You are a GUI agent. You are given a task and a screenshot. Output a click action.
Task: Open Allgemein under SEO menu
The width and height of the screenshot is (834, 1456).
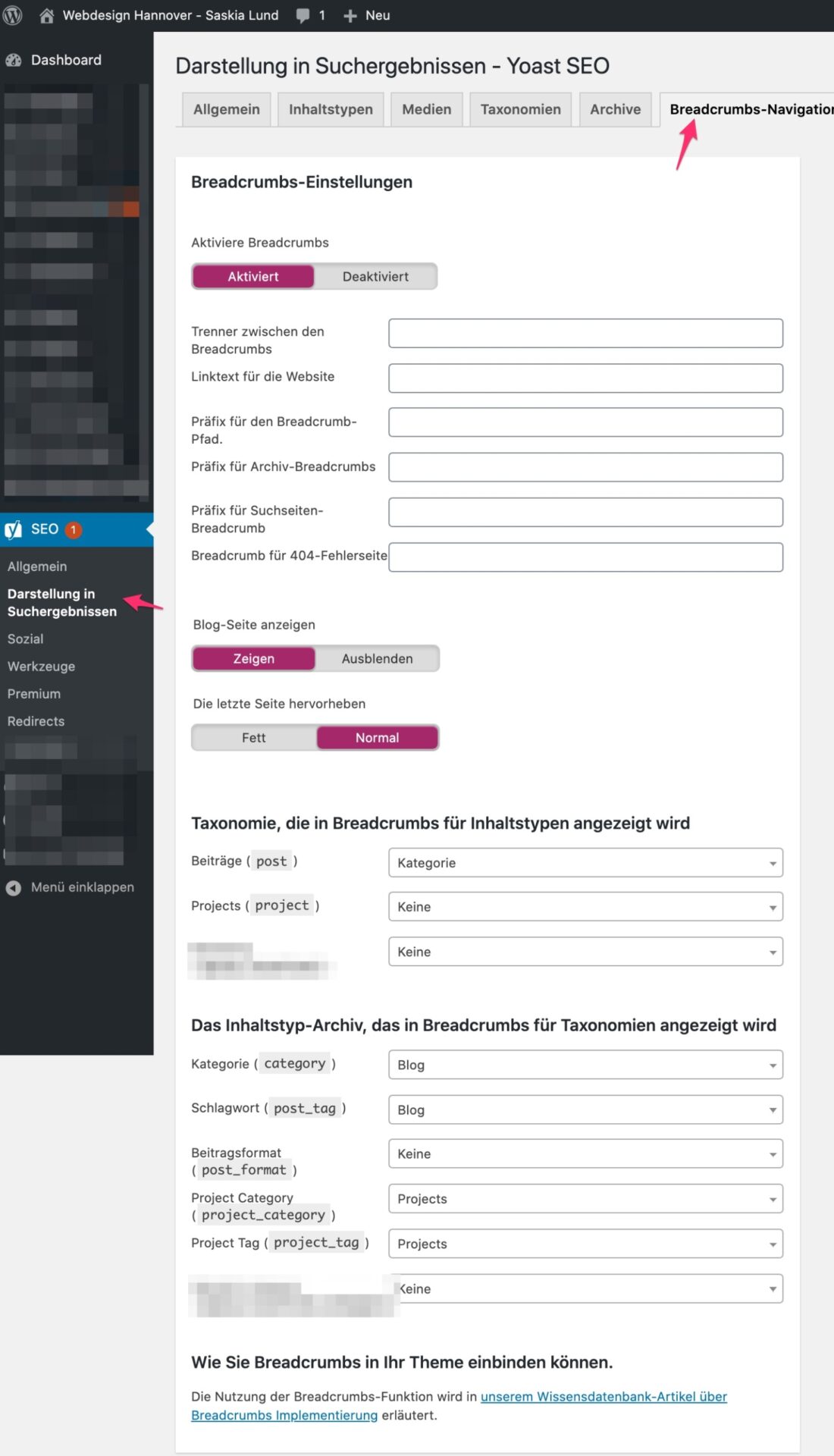click(37, 566)
